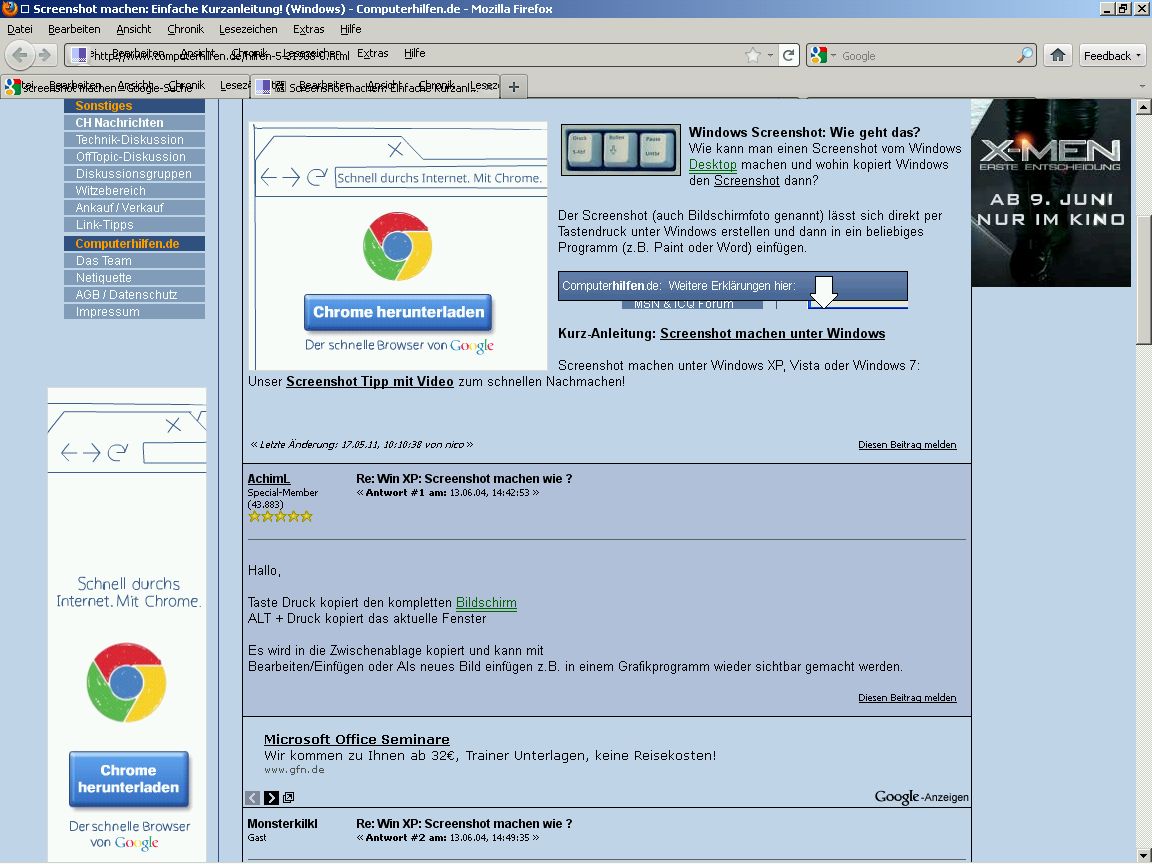Viewport: 1152px width, 864px height.
Task: Click Diesen Beitrag melden under first post
Action: 907,444
